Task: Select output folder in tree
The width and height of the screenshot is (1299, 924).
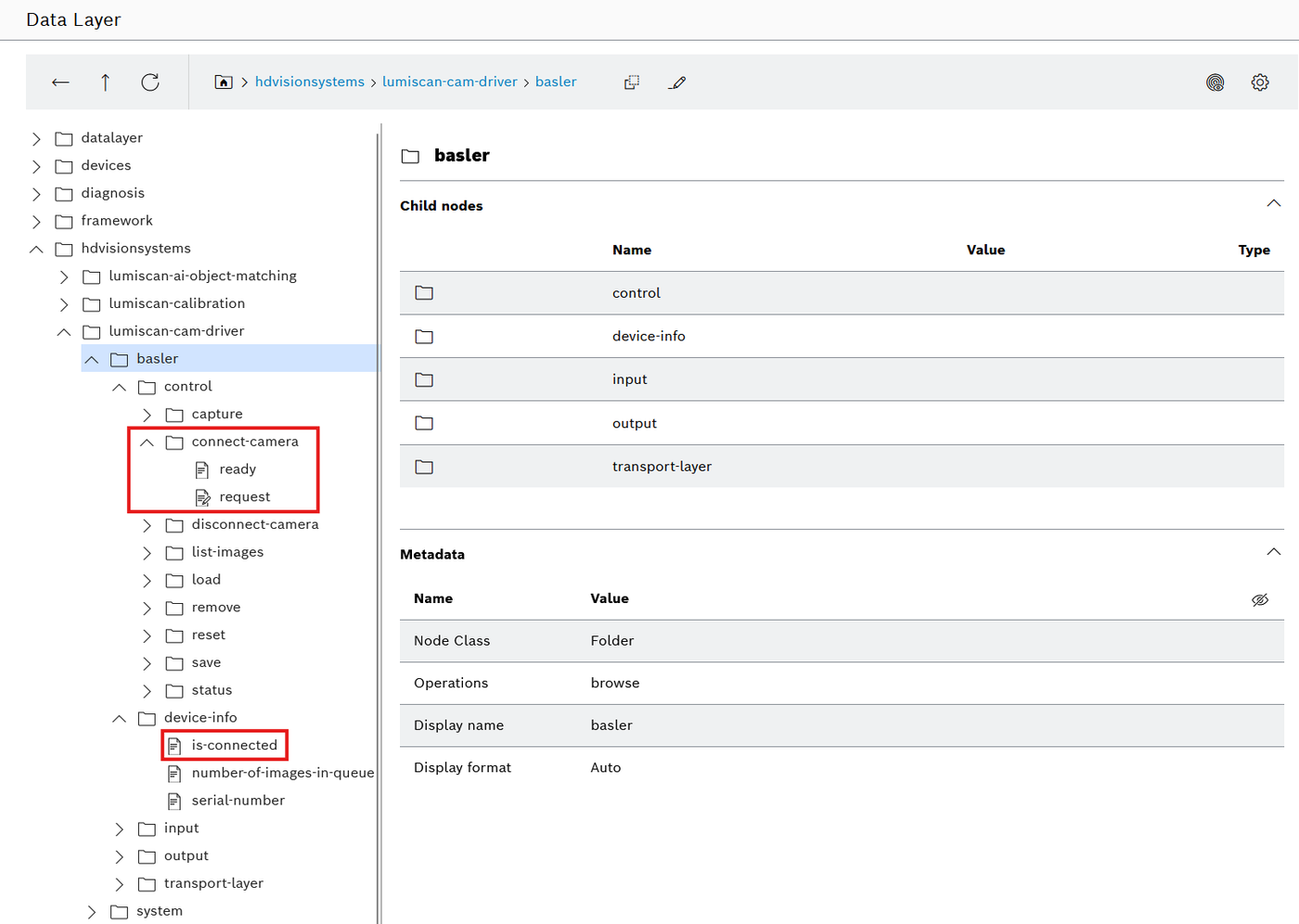Action: [186, 855]
